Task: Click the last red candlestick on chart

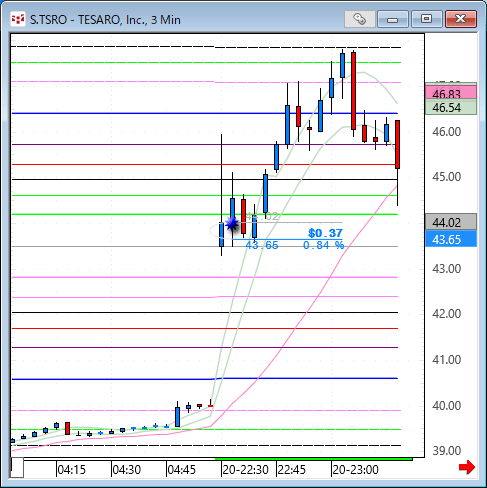Action: coord(397,144)
